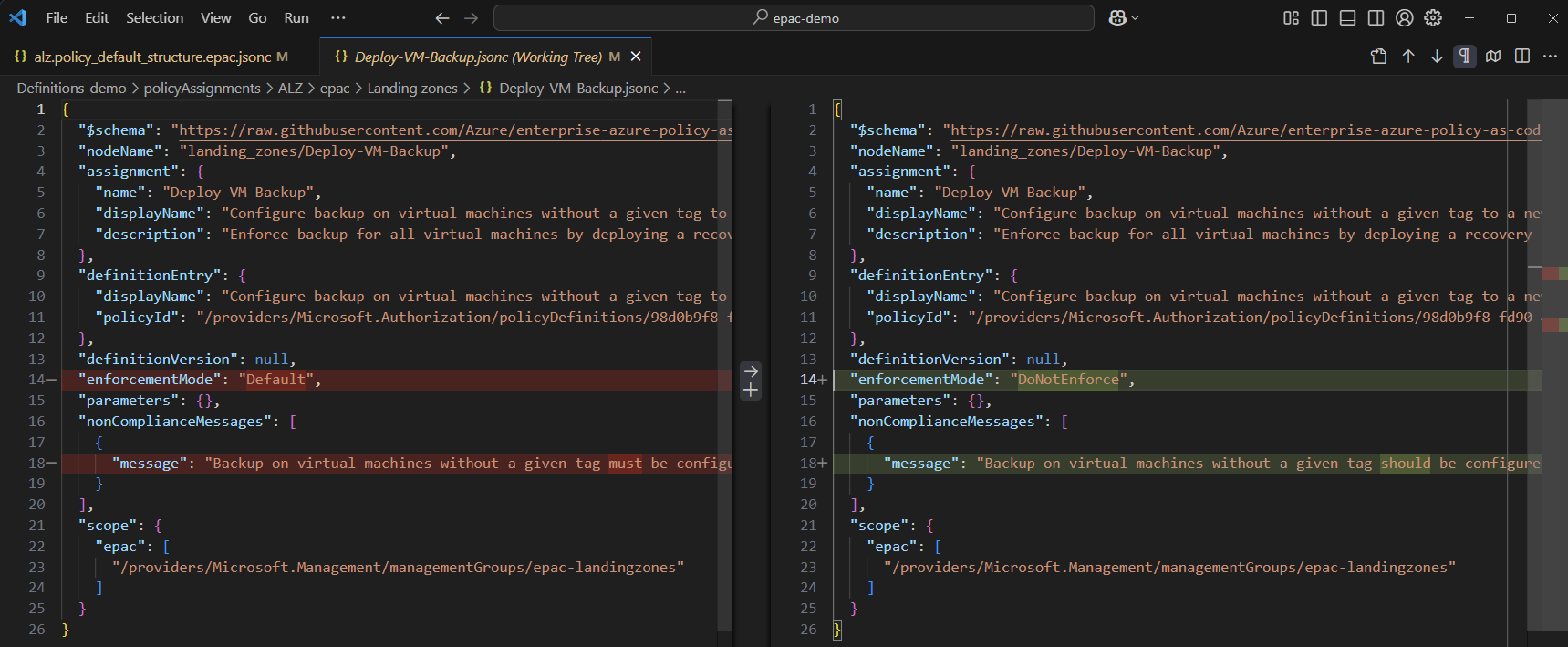Expand the policyAssignments breadcrumb
This screenshot has height=647, width=1568.
point(202,88)
